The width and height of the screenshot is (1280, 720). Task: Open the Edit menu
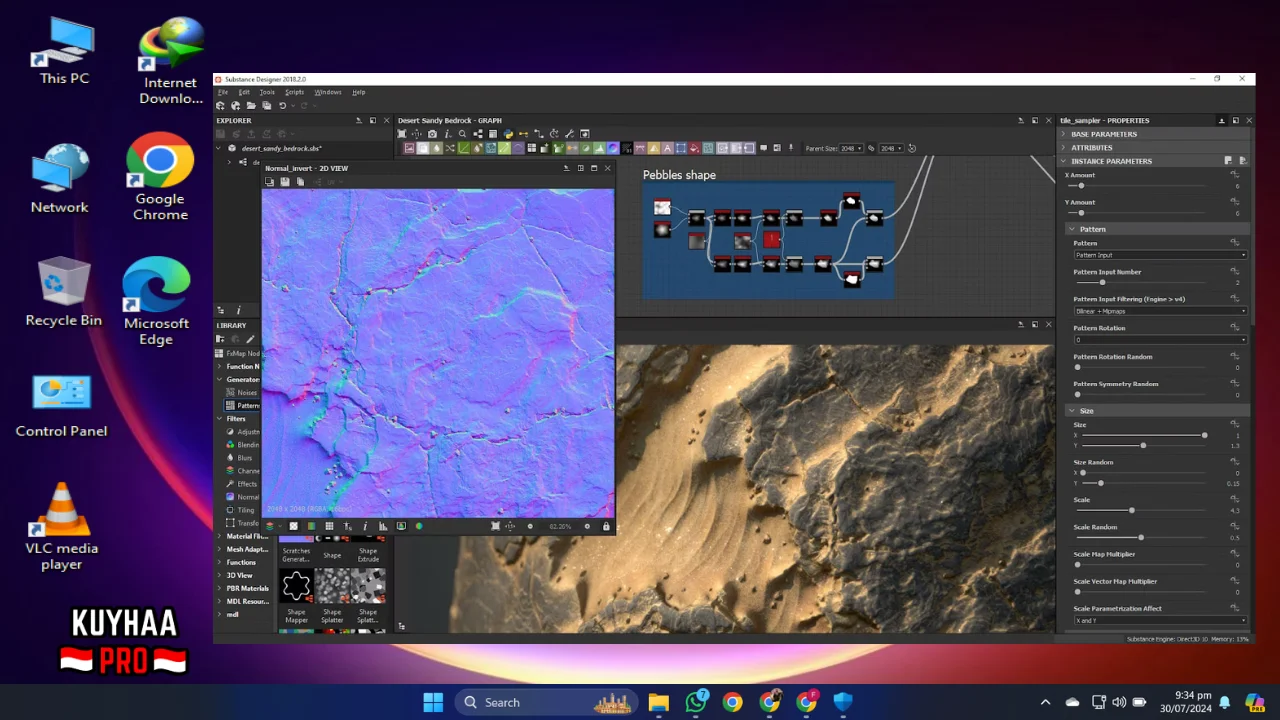coord(244,92)
